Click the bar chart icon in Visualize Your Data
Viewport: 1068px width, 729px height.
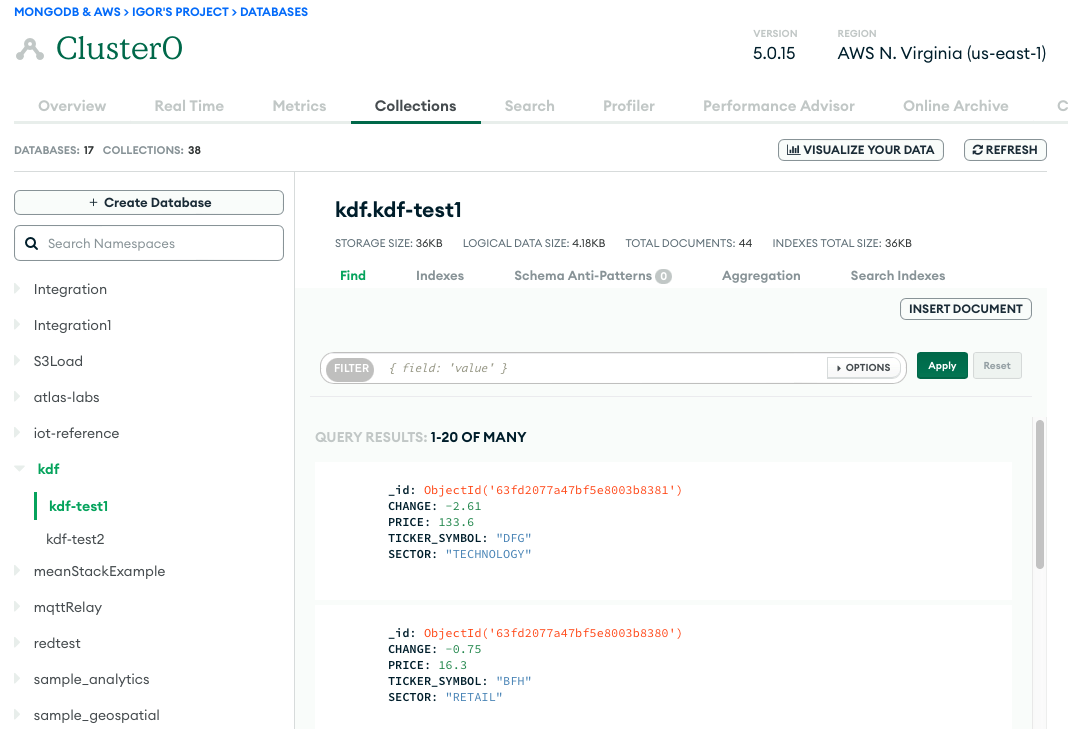(x=794, y=150)
